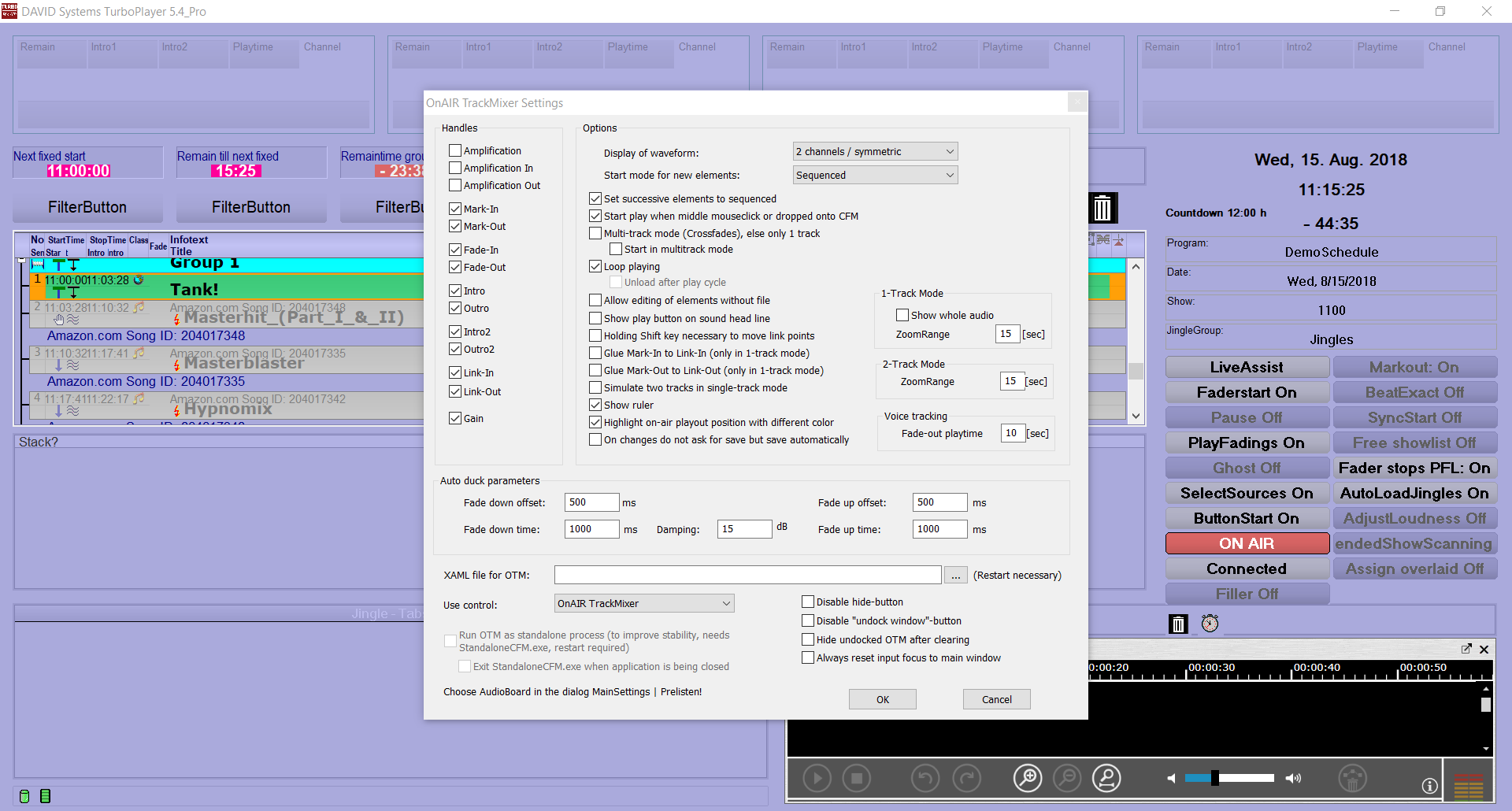Click the zoom-in magnifier in the player bar

click(x=1028, y=779)
